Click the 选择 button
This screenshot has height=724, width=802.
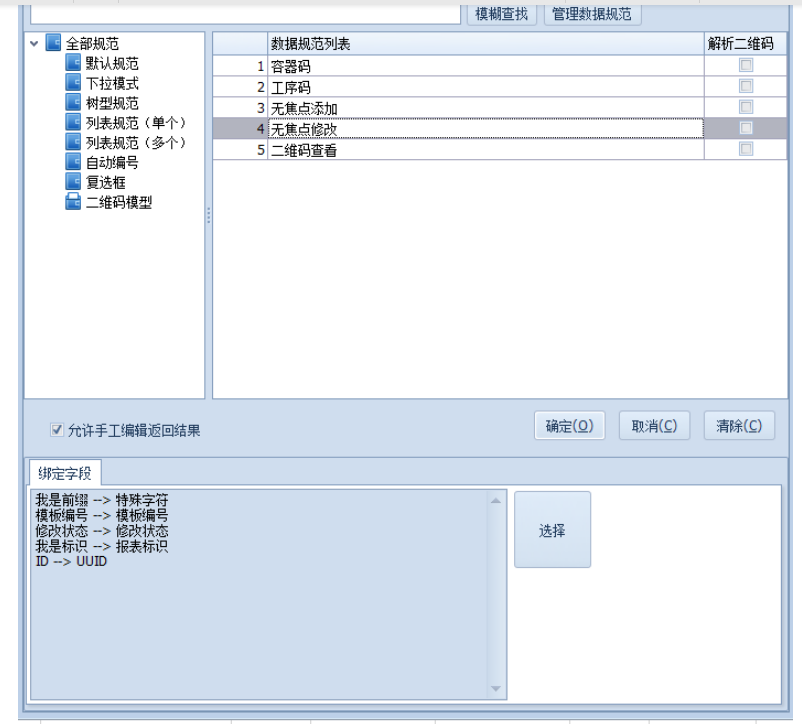(x=552, y=530)
